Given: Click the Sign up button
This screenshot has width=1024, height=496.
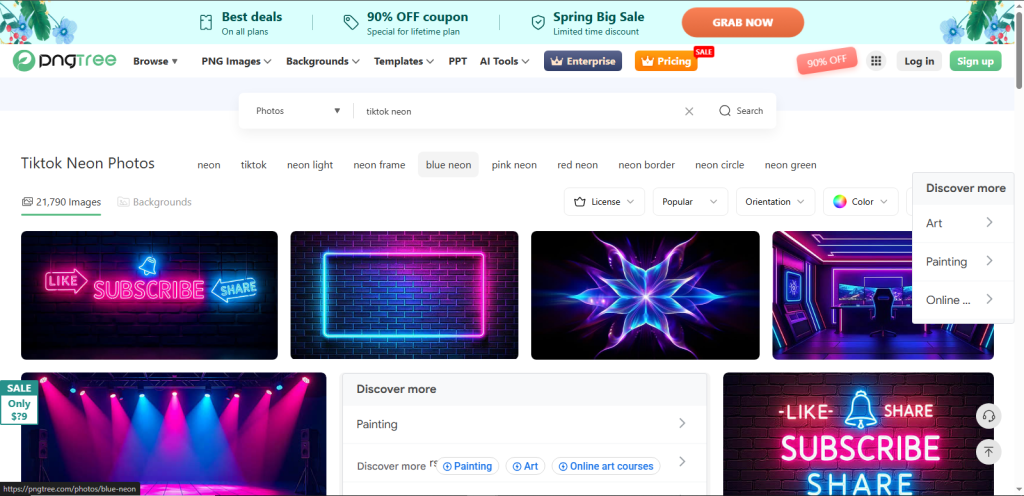Looking at the screenshot, I should coord(975,61).
